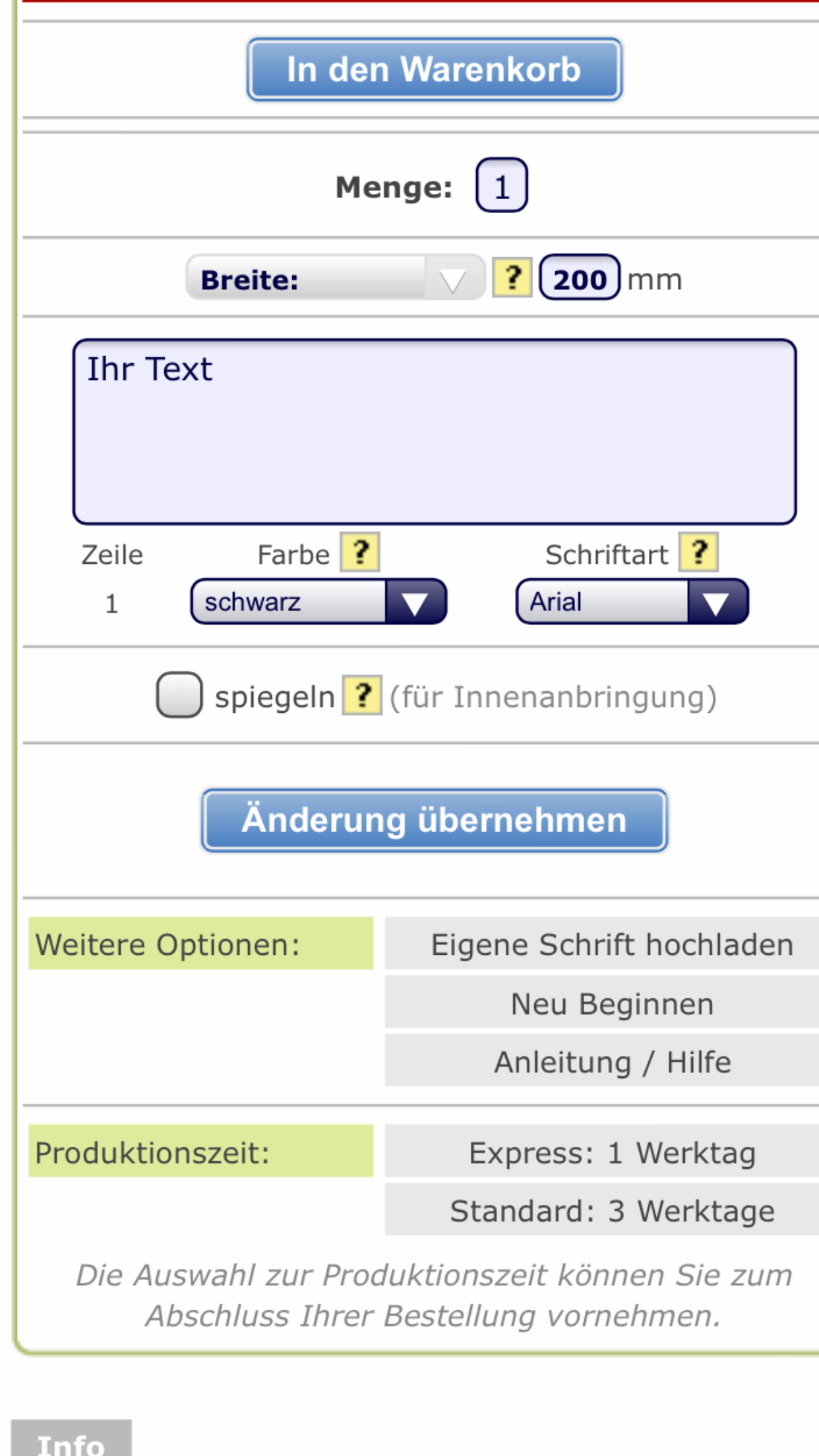Click the Arial dropdown arrow

(x=717, y=602)
